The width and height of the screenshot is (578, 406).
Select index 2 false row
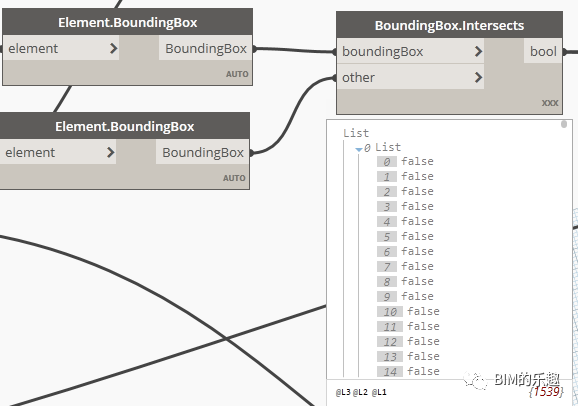[x=405, y=191]
